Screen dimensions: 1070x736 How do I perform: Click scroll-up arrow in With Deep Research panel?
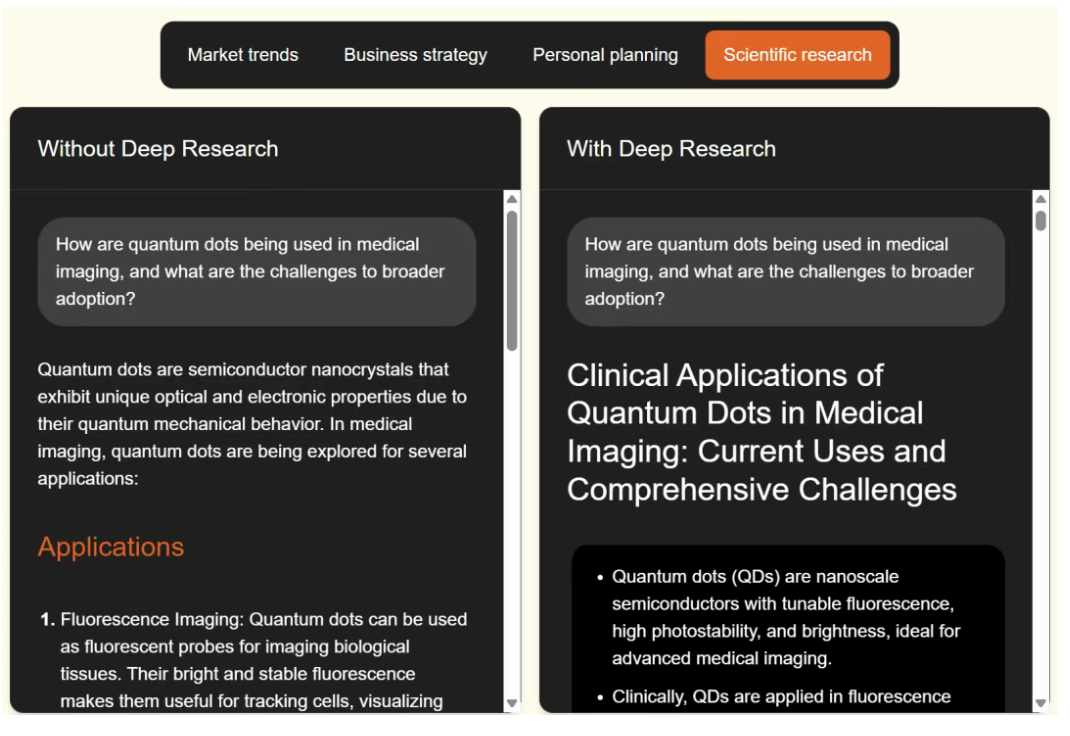(1040, 198)
